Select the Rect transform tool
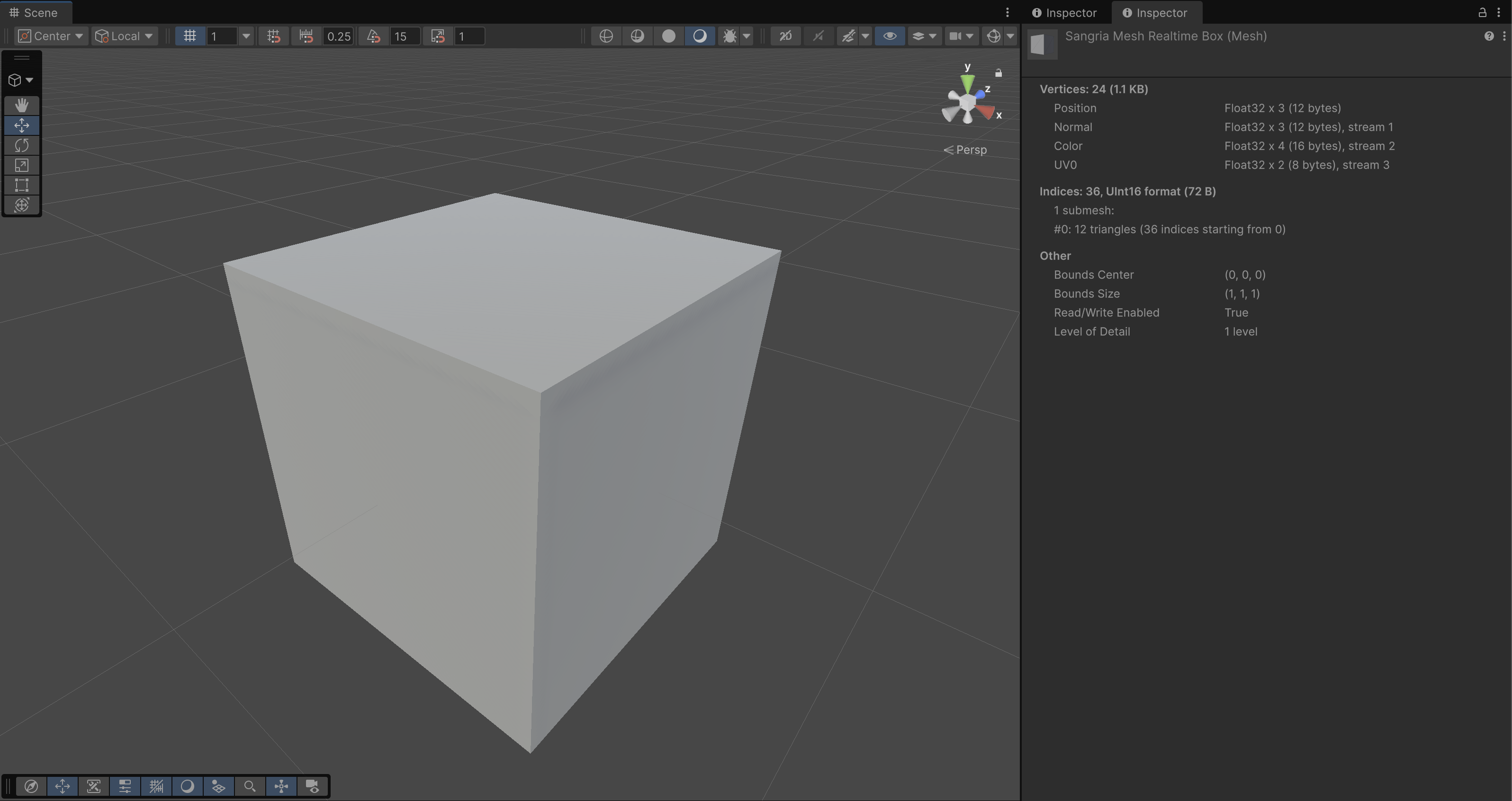 coord(22,186)
